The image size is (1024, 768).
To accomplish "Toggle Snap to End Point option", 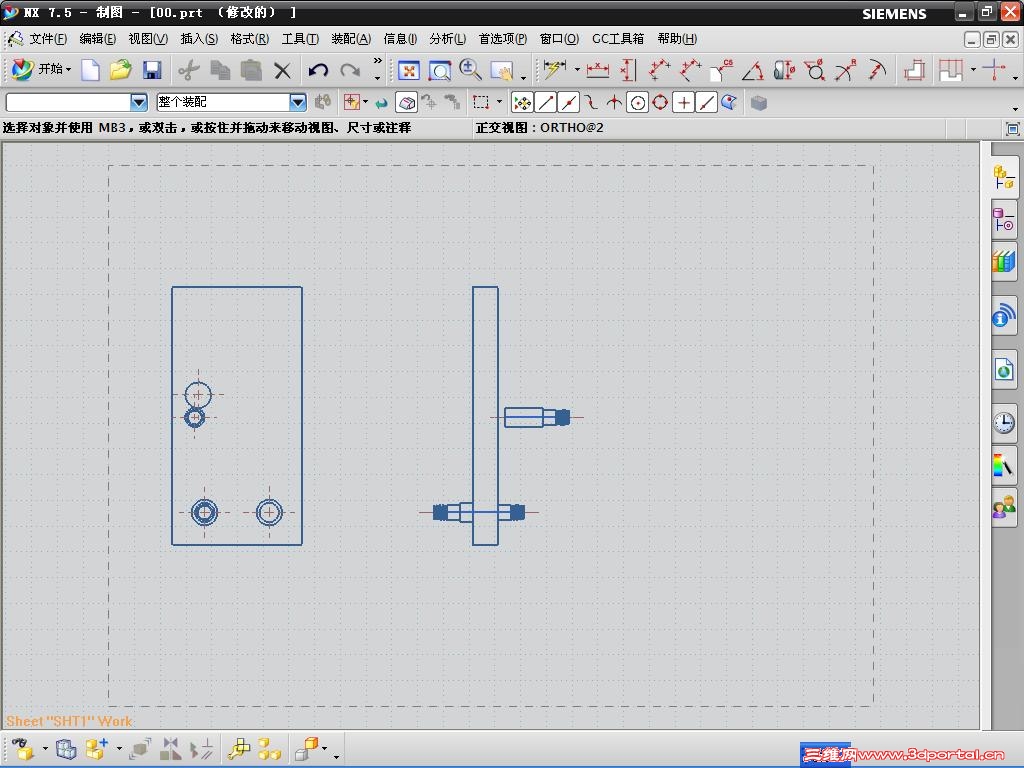I will [545, 103].
